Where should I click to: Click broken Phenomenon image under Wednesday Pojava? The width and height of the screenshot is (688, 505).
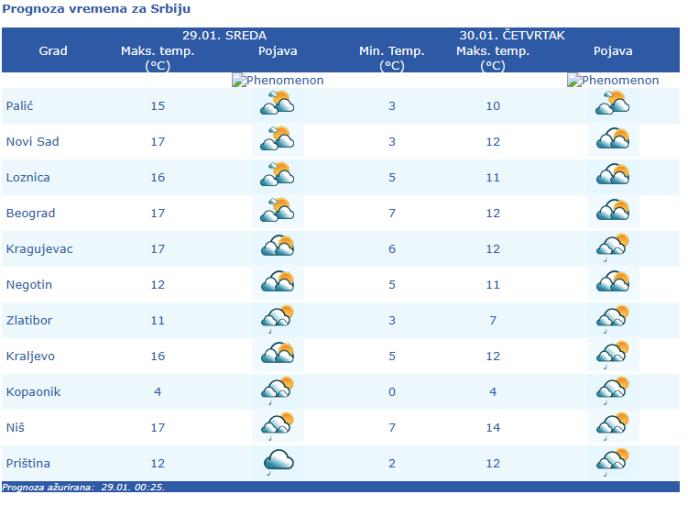(x=278, y=80)
